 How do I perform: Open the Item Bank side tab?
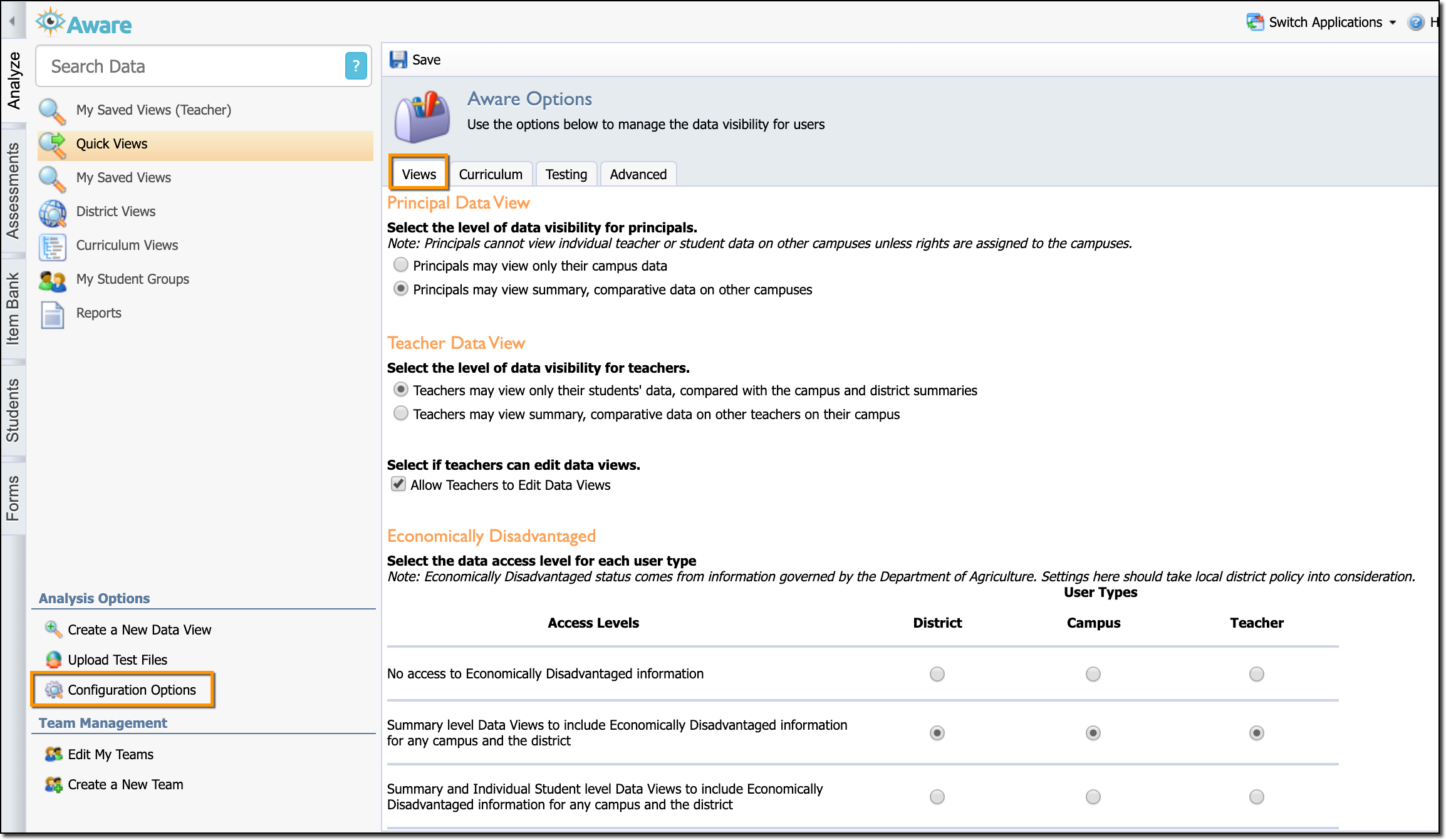pyautogui.click(x=14, y=309)
